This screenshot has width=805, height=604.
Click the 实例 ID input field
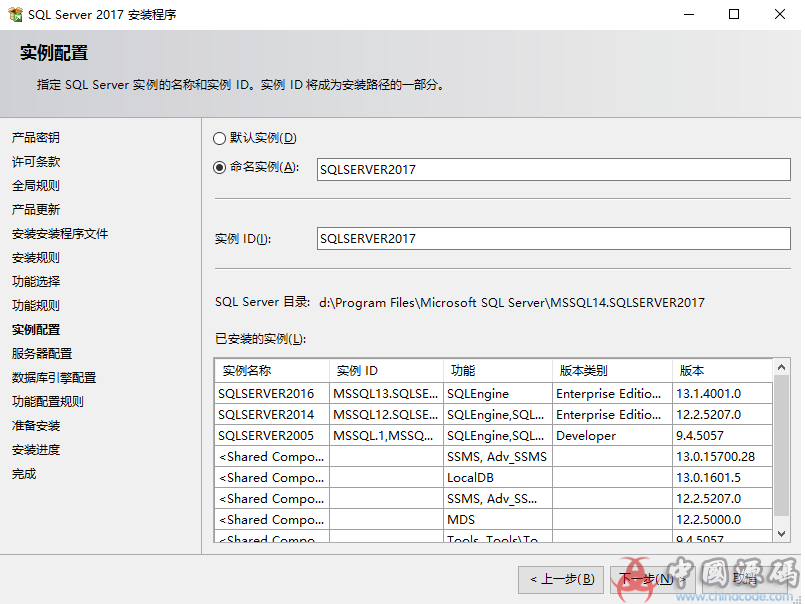pos(553,238)
